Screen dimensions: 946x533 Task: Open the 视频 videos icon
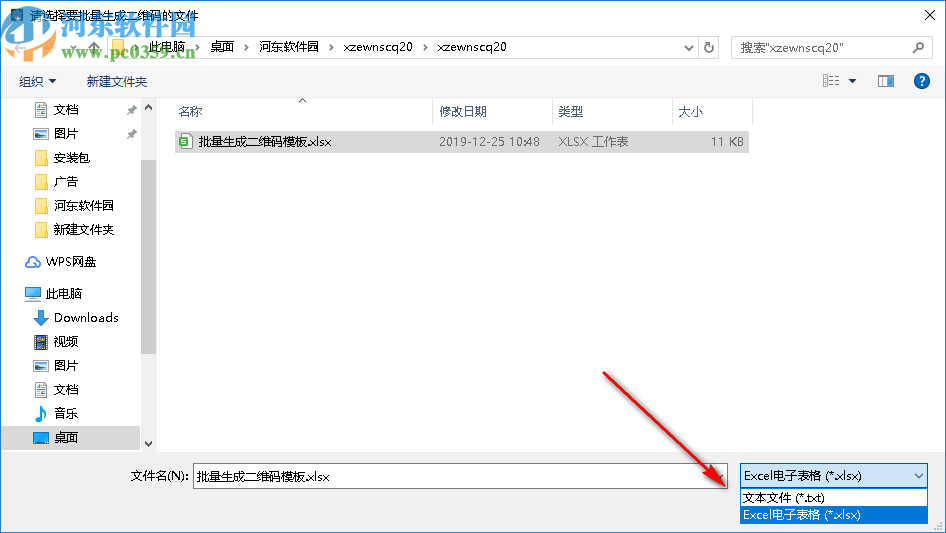coord(40,342)
